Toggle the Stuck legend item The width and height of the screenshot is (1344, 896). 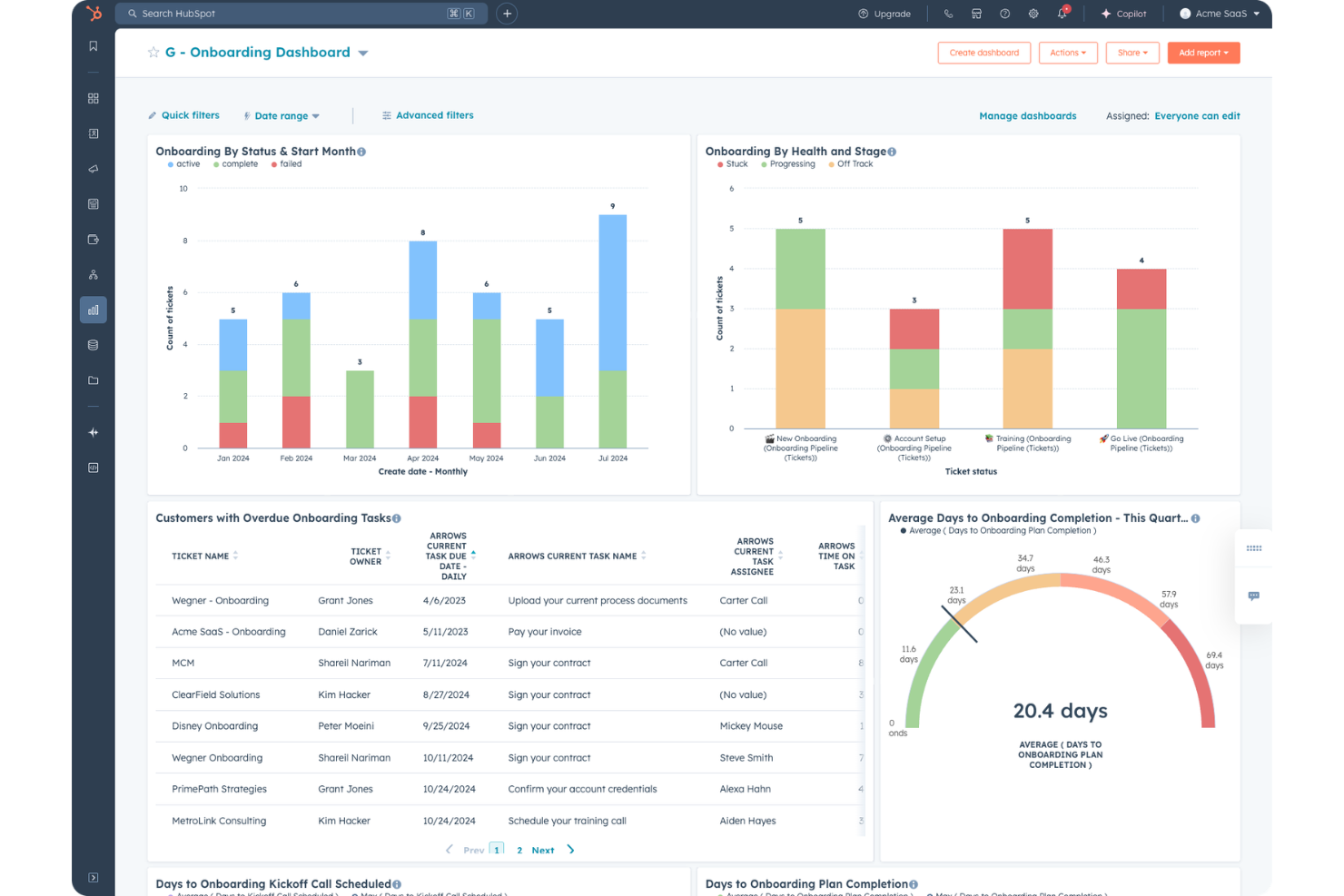(x=732, y=164)
